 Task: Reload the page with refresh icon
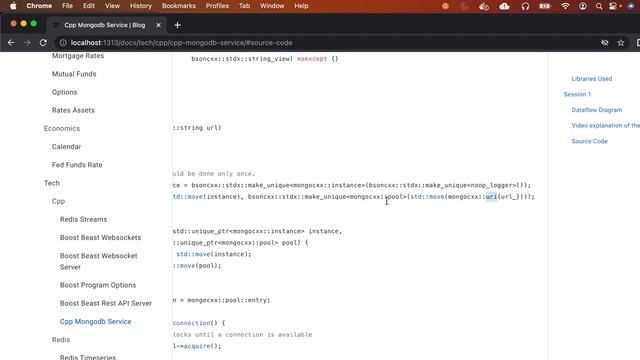(43, 42)
